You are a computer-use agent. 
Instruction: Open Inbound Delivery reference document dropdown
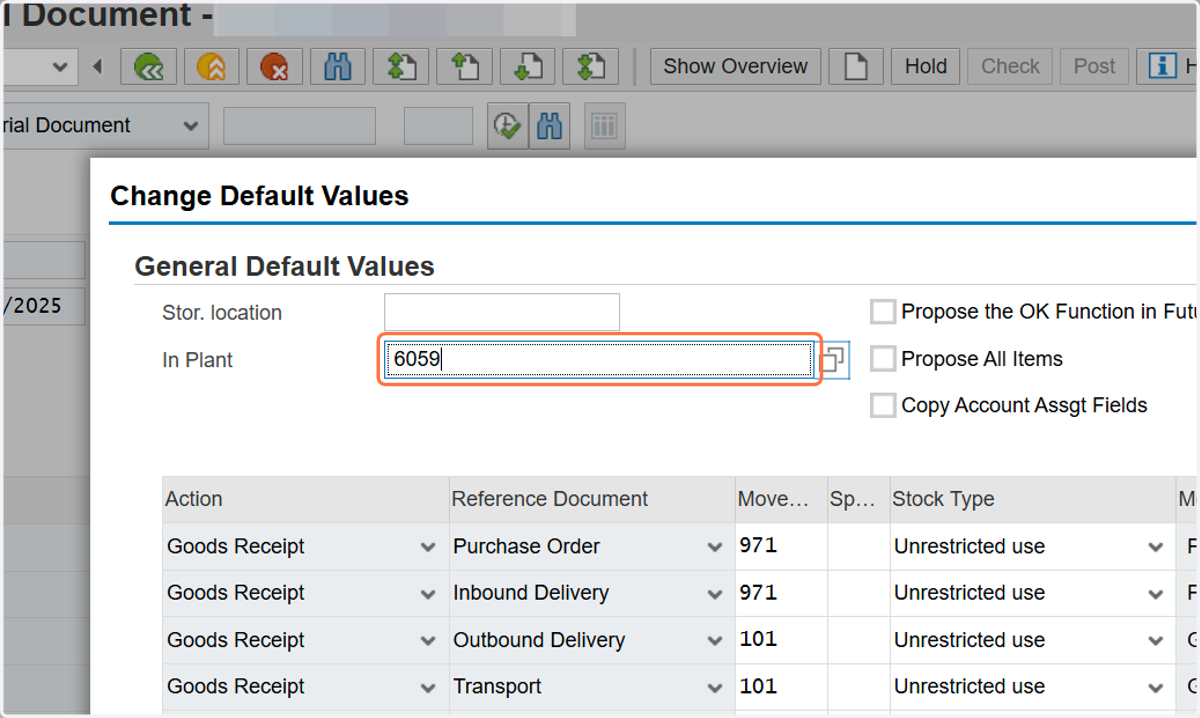[714, 593]
